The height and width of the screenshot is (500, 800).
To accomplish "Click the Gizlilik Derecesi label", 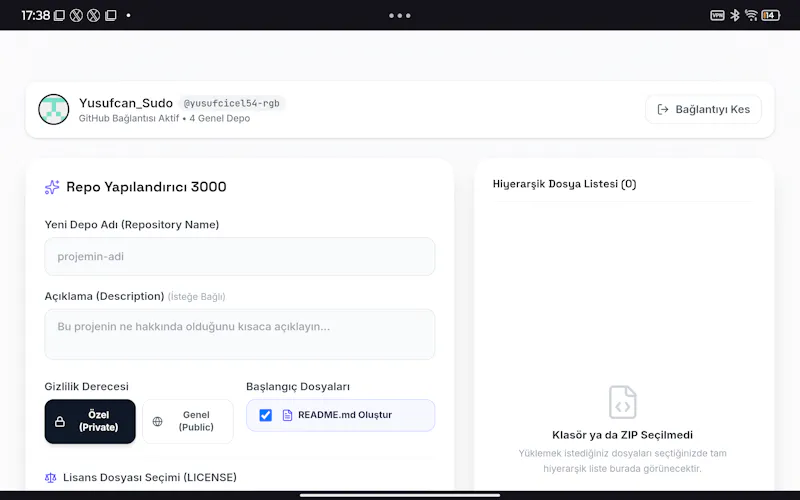I will pos(87,387).
